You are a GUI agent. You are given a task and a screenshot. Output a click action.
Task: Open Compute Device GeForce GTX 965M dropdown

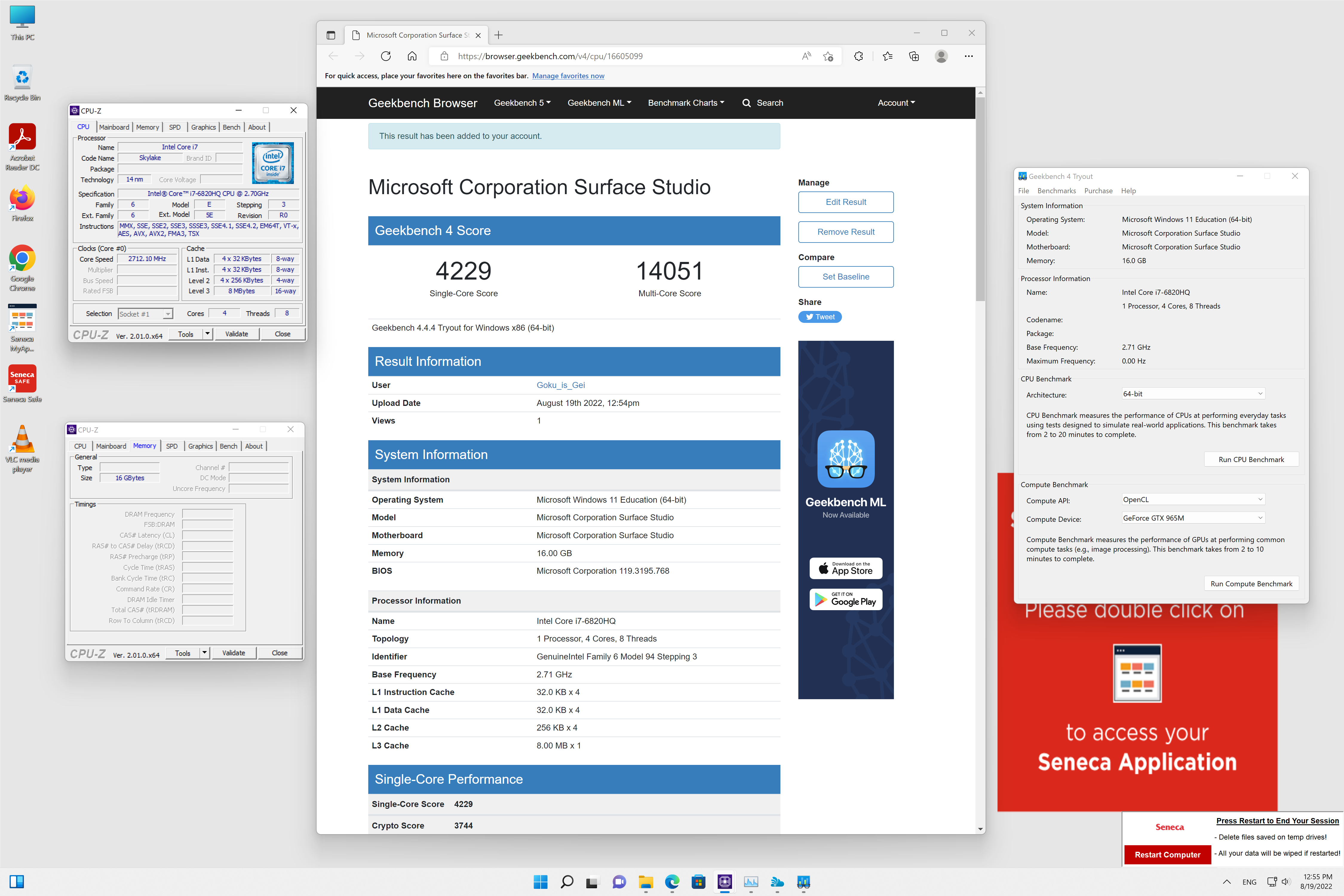[1193, 518]
